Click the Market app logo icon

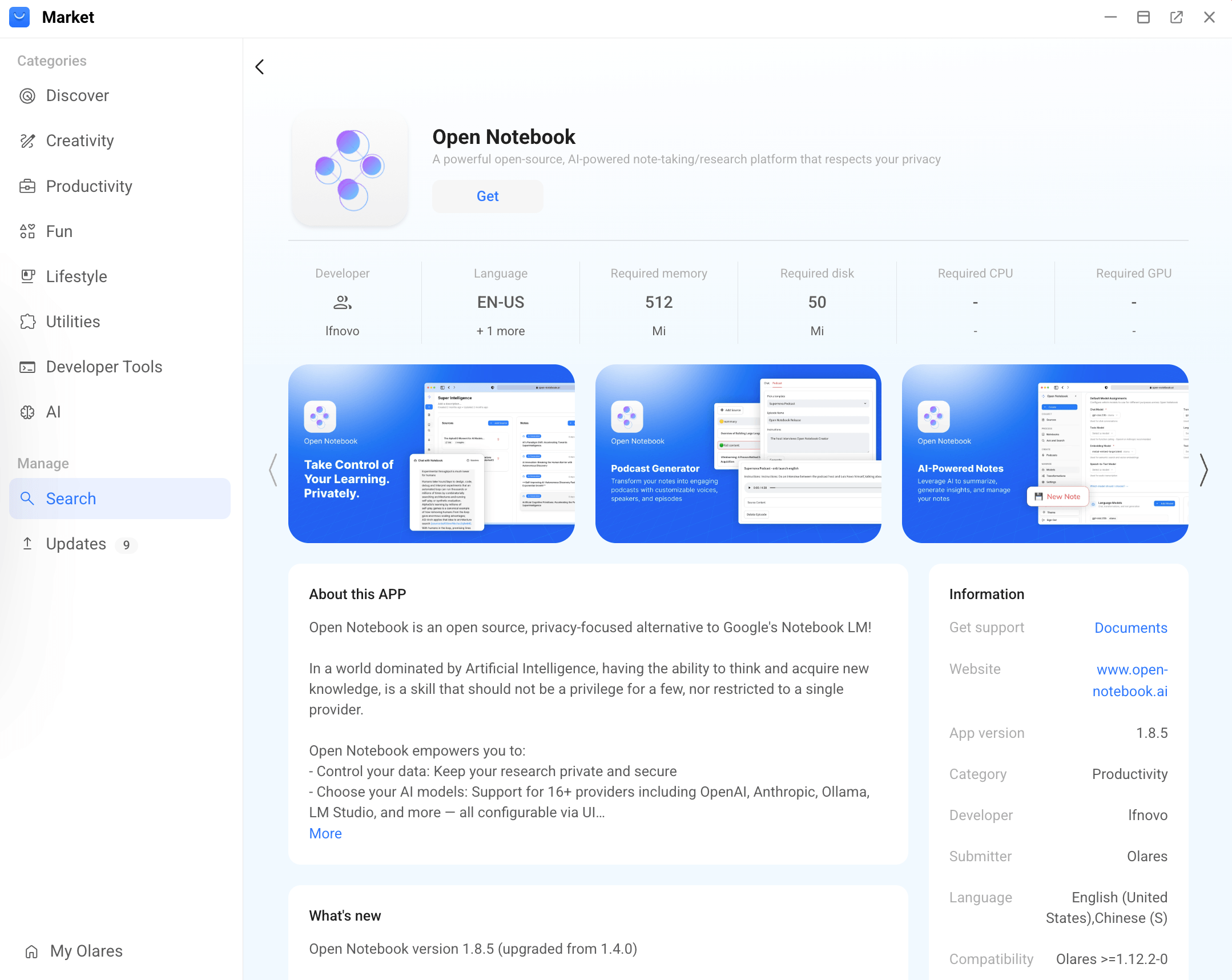[19, 17]
